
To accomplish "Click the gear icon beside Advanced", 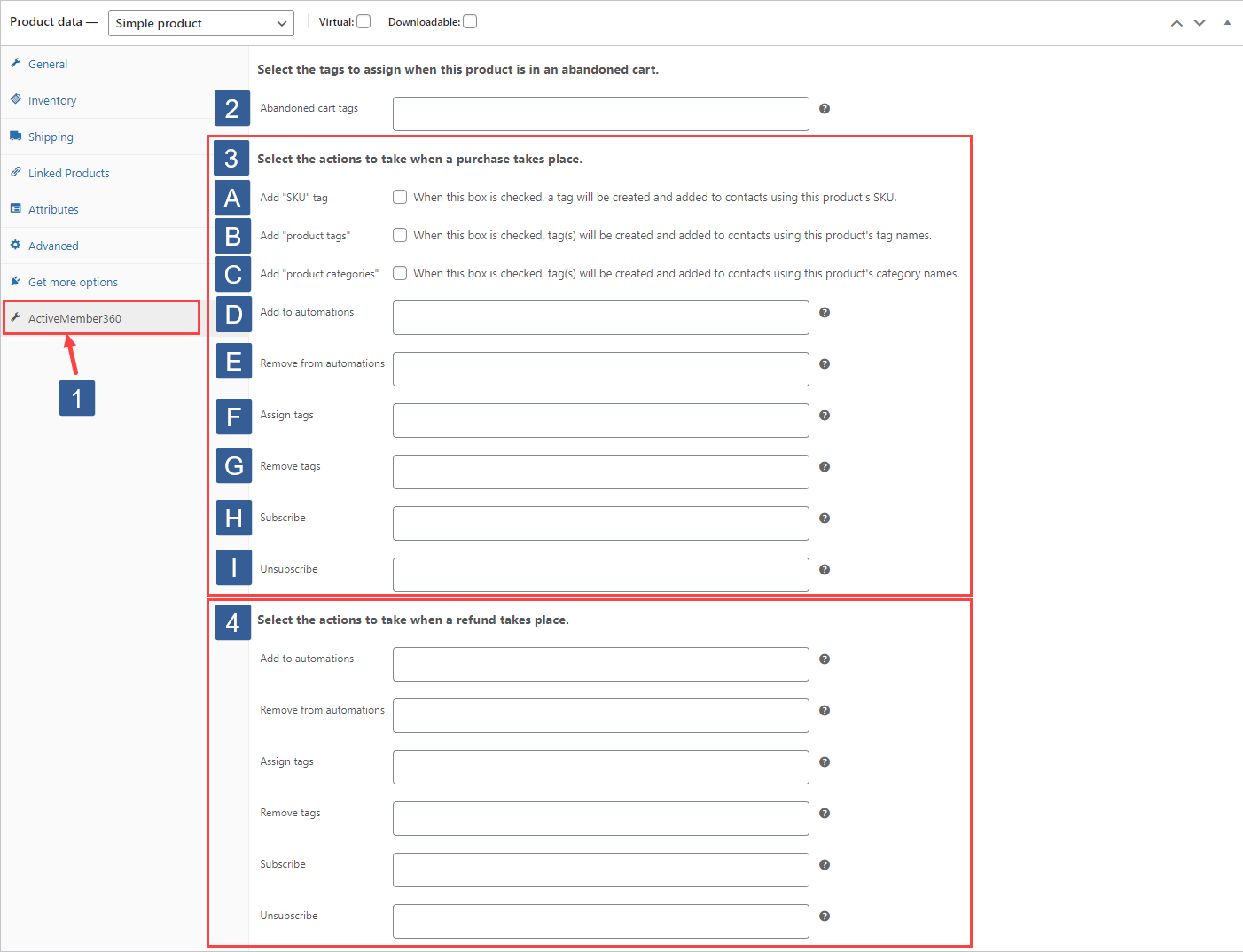I will pyautogui.click(x=15, y=245).
